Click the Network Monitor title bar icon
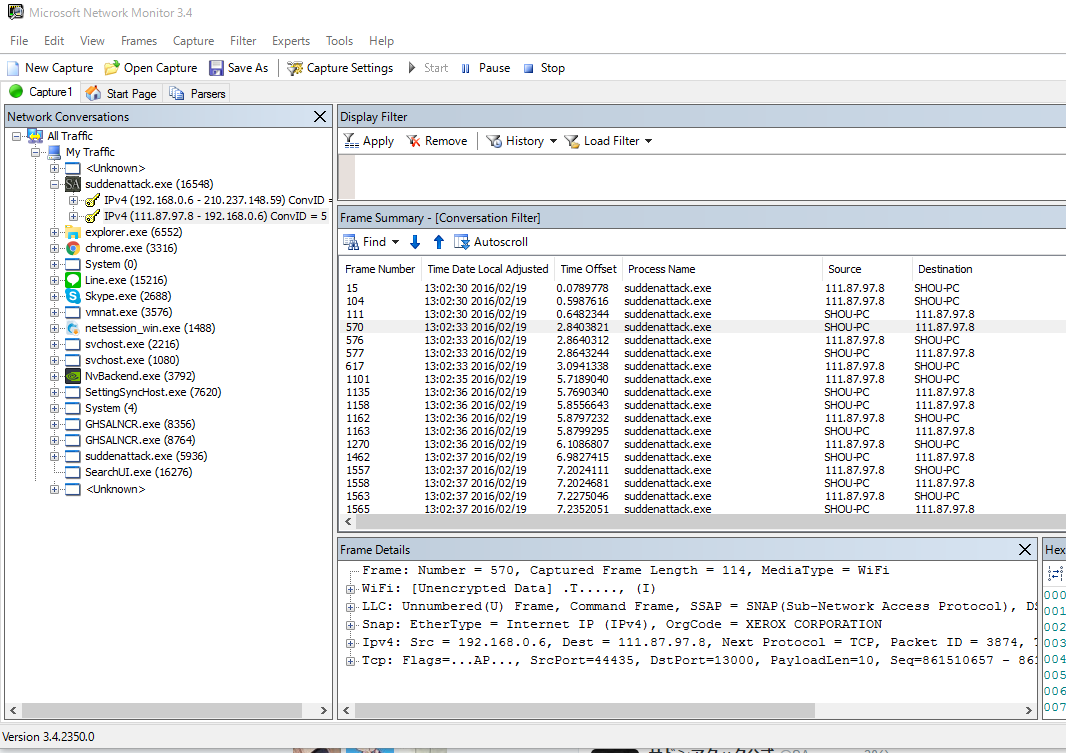Image resolution: width=1066 pixels, height=753 pixels. (15, 12)
